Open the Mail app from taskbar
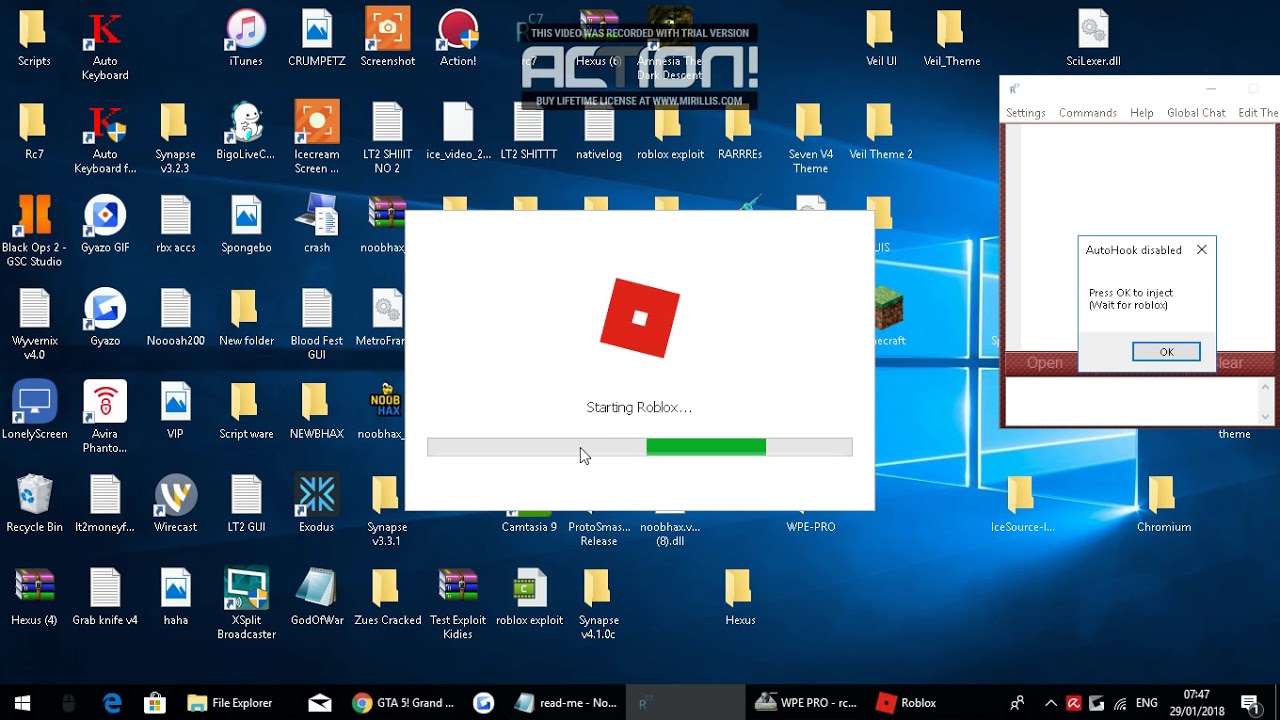The width and height of the screenshot is (1280, 720). tap(319, 703)
